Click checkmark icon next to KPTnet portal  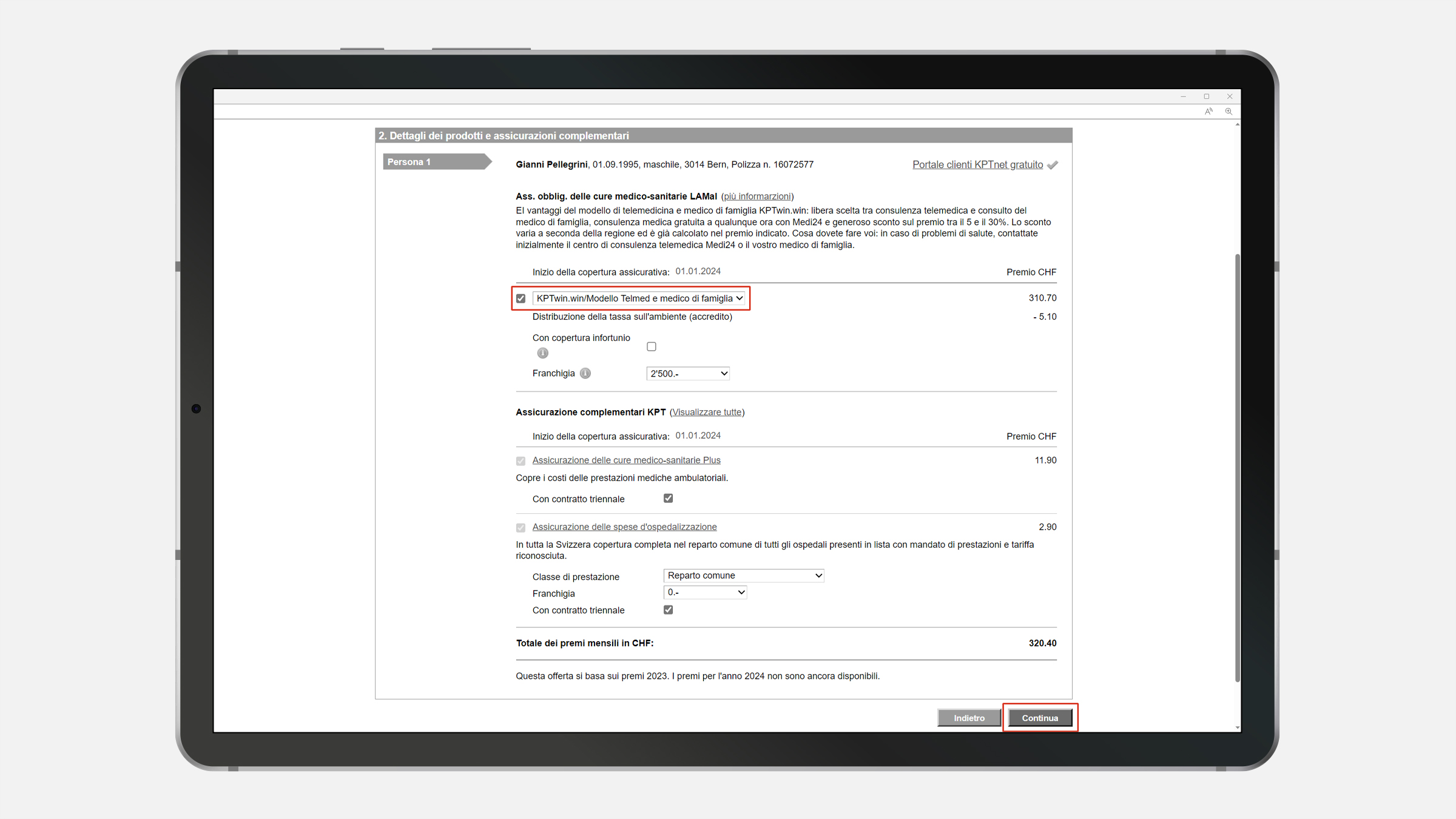tap(1053, 165)
